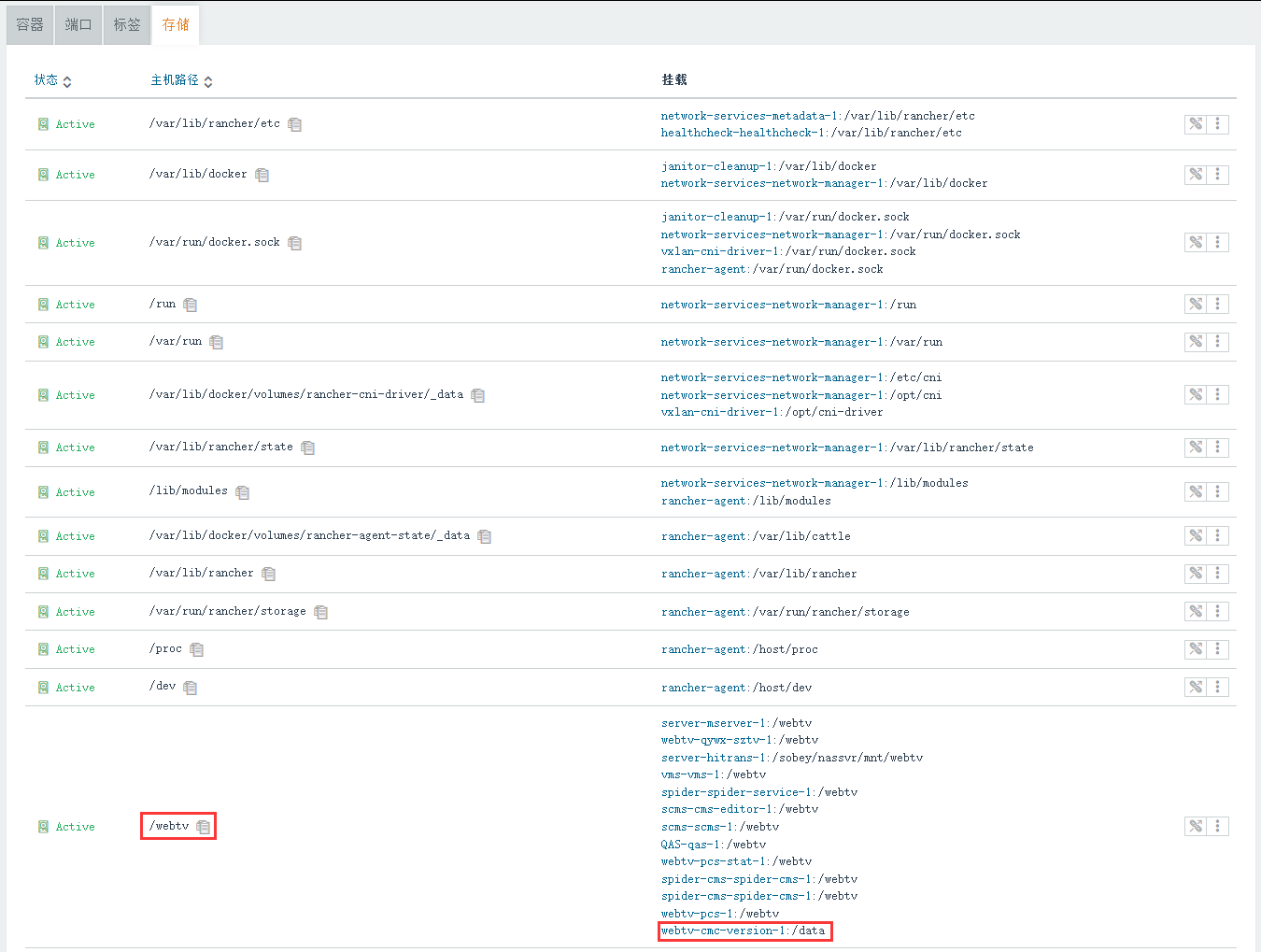Copy the /var/run/docker.sock host path
The height and width of the screenshot is (952, 1261).
[x=295, y=243]
